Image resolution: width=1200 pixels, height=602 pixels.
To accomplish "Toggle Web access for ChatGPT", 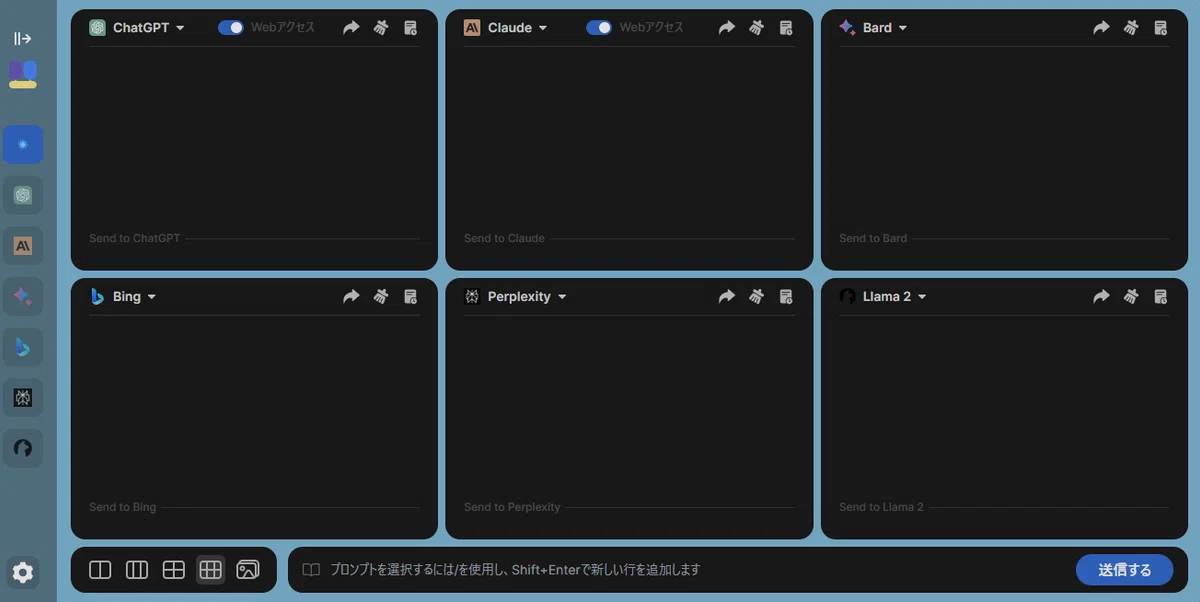I will (x=231, y=28).
